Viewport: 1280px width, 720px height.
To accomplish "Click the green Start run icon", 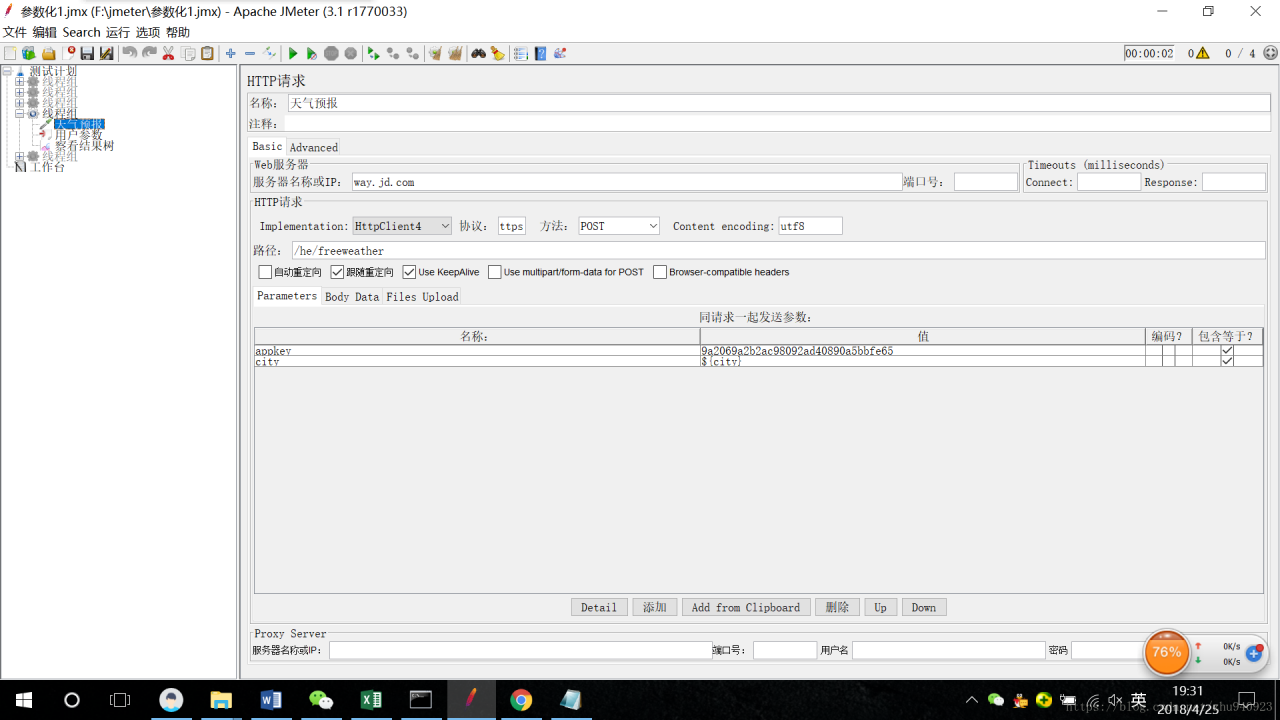I will (293, 54).
